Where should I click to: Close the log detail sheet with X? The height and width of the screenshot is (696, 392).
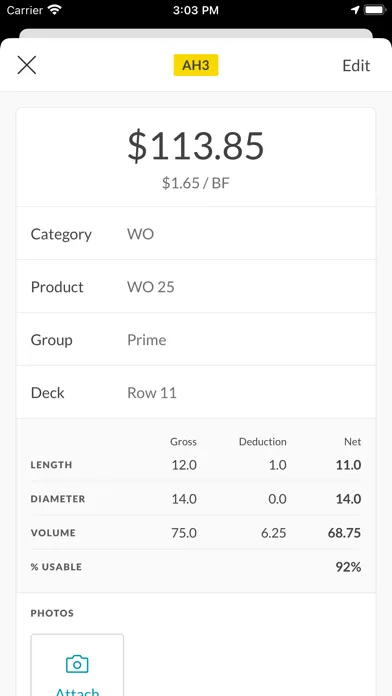(x=27, y=65)
